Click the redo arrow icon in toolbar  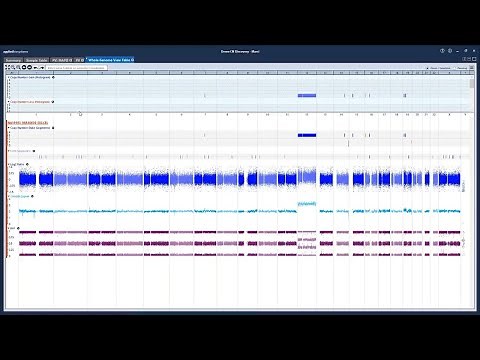42,68
